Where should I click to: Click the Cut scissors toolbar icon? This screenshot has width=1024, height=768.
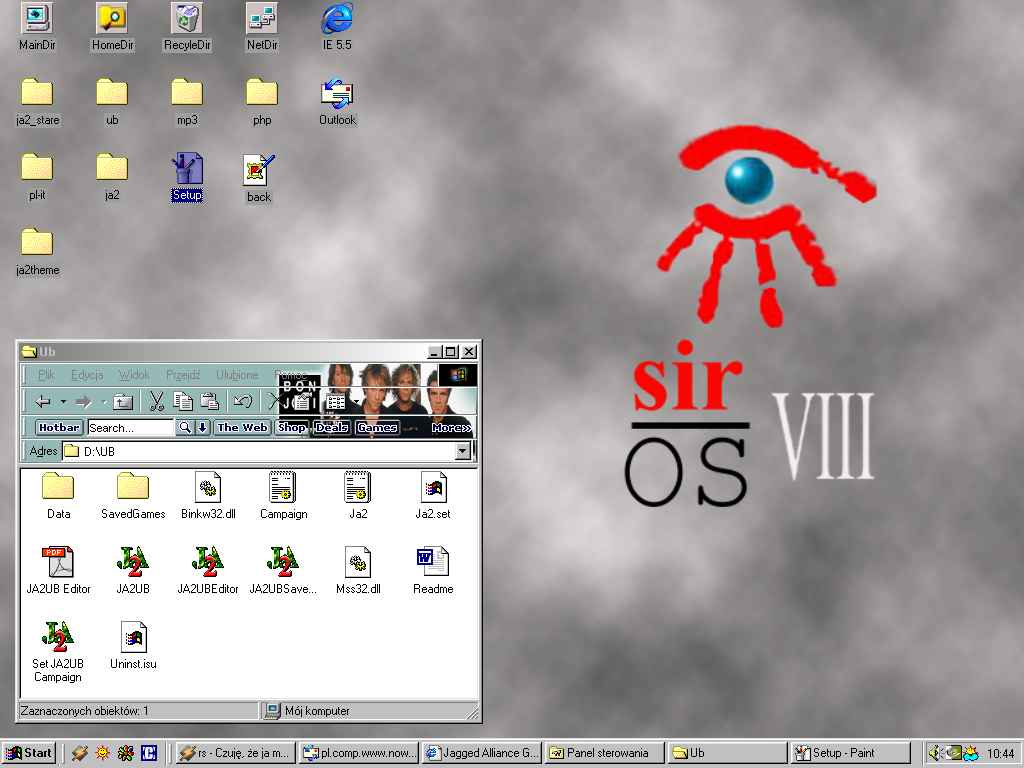(x=156, y=401)
